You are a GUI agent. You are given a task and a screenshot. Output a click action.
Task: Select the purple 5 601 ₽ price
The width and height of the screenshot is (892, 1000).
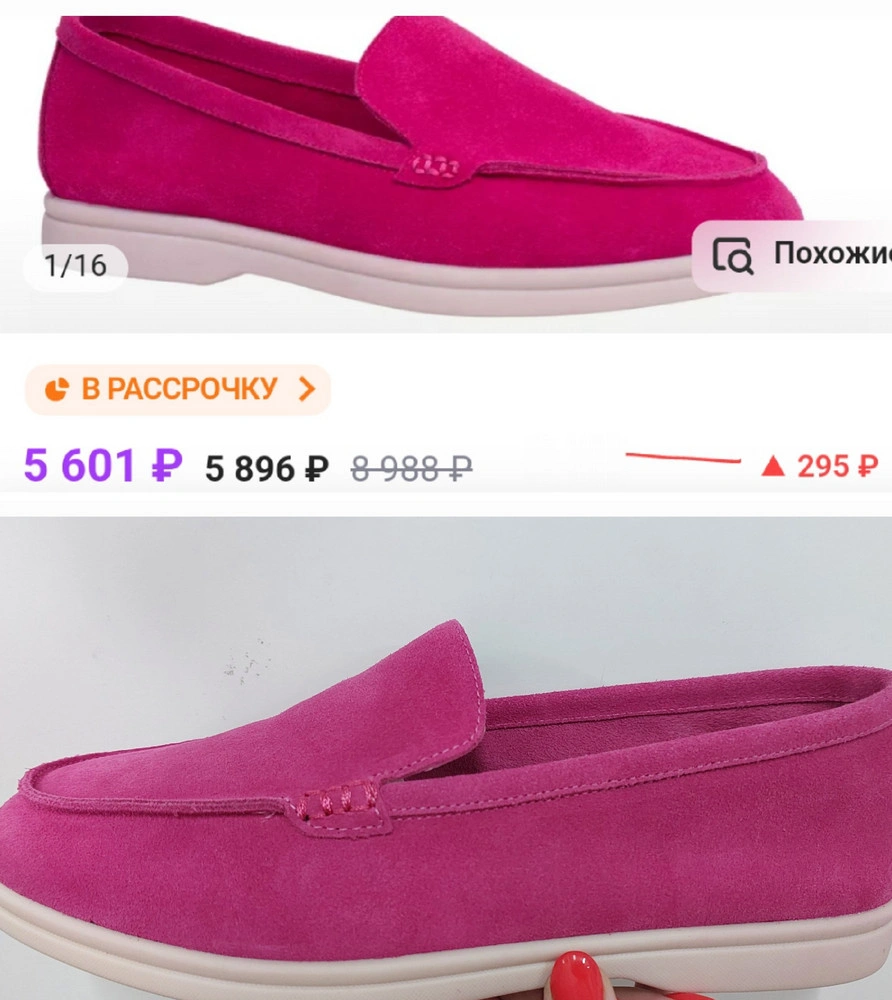103,465
